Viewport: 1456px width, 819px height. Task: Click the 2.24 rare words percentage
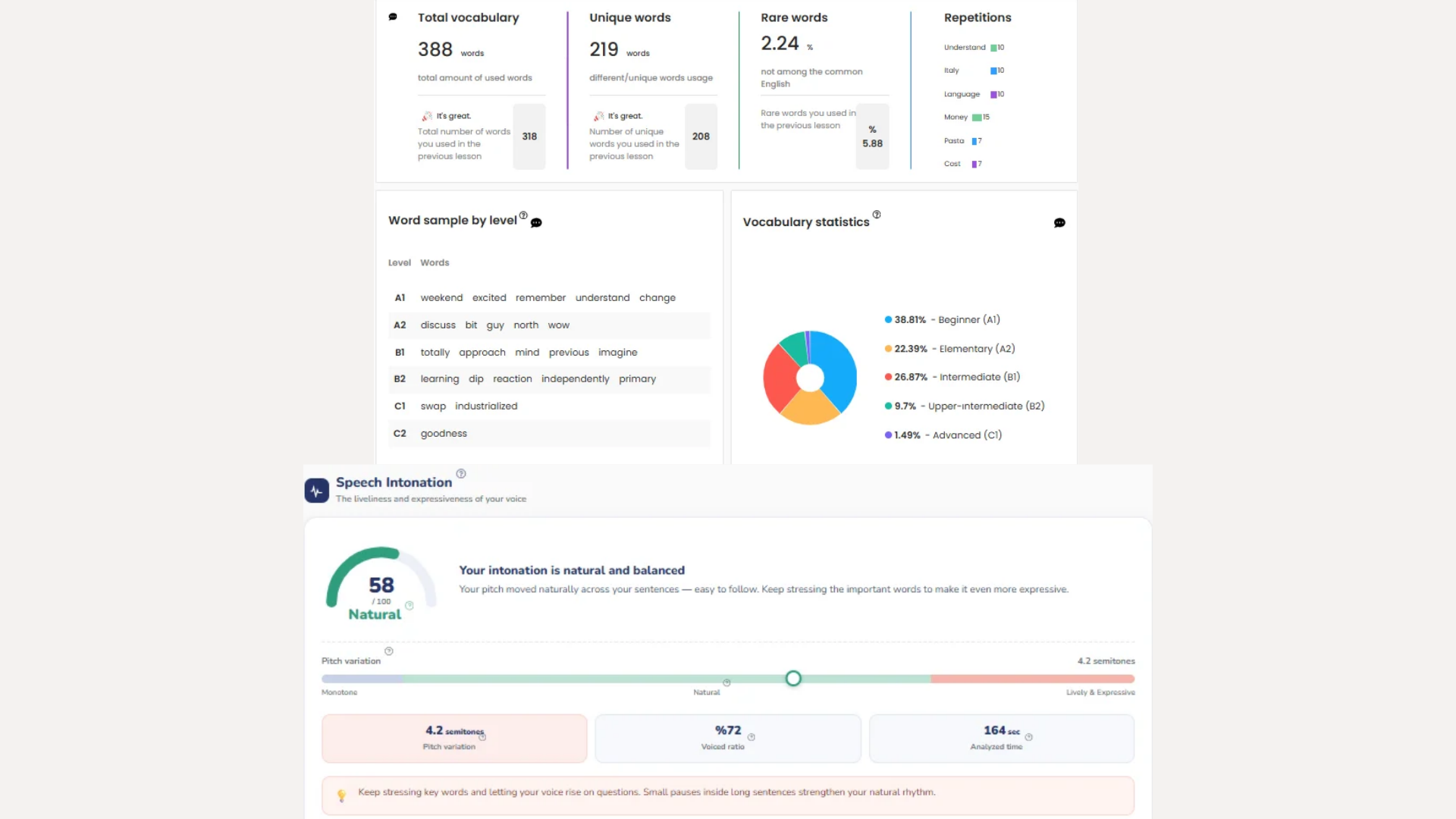(780, 43)
